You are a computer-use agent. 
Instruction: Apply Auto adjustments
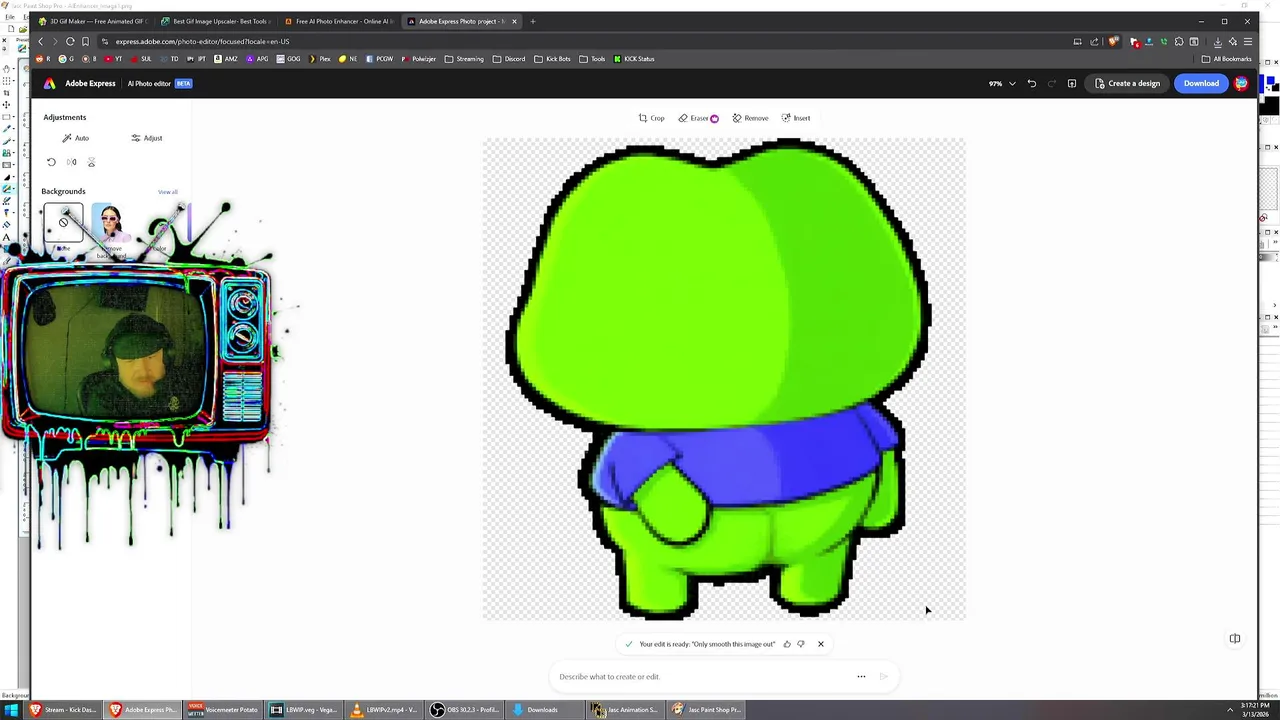[76, 138]
